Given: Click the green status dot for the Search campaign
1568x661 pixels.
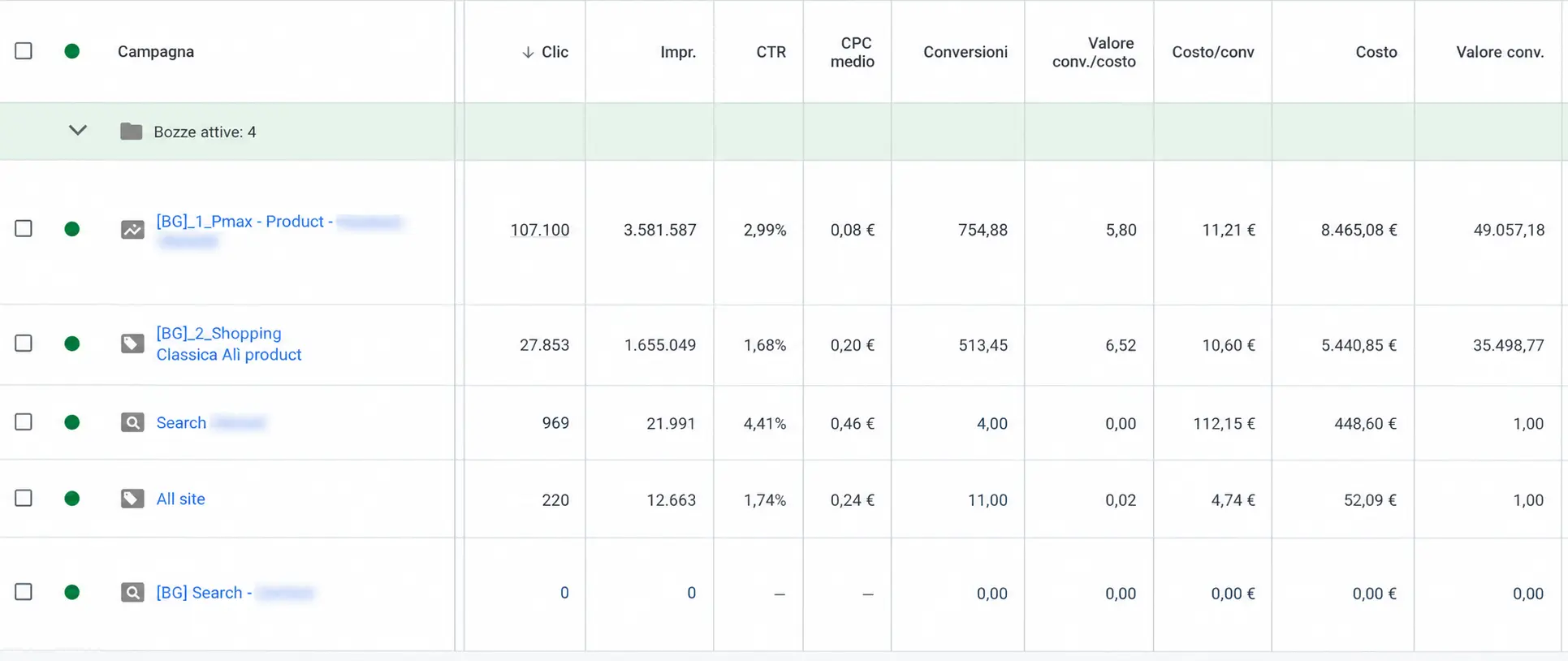Looking at the screenshot, I should (72, 422).
